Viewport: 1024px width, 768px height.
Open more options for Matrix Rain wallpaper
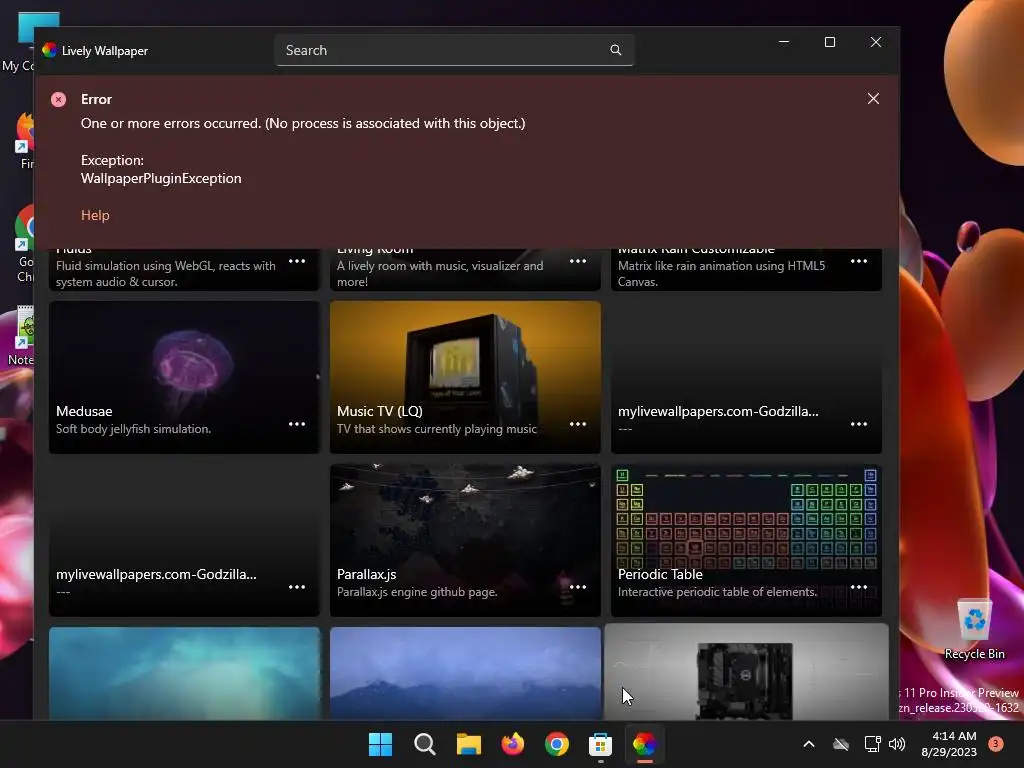click(x=859, y=261)
